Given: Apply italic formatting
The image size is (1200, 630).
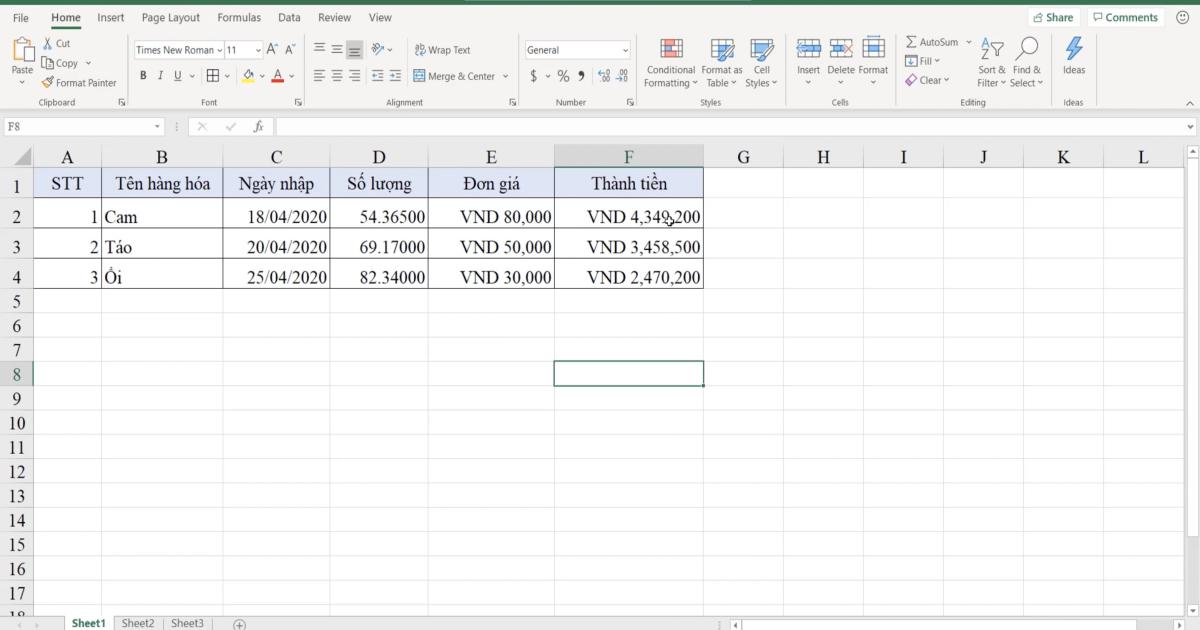Looking at the screenshot, I should pos(161,75).
